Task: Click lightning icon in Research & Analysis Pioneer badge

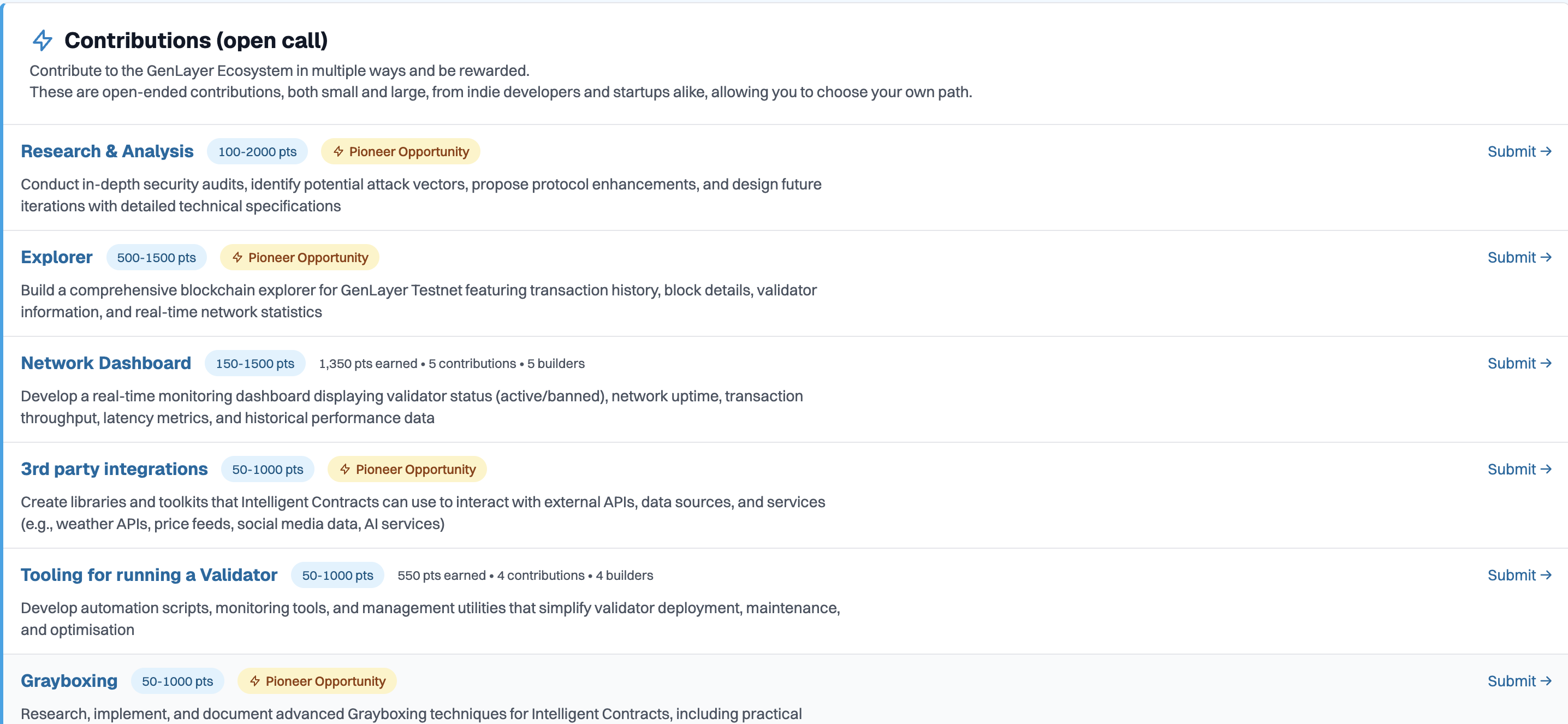Action: point(338,152)
